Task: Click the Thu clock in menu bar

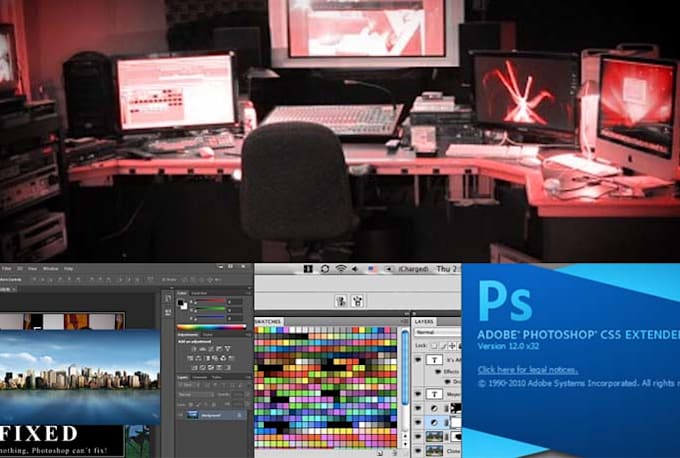Action: point(446,269)
